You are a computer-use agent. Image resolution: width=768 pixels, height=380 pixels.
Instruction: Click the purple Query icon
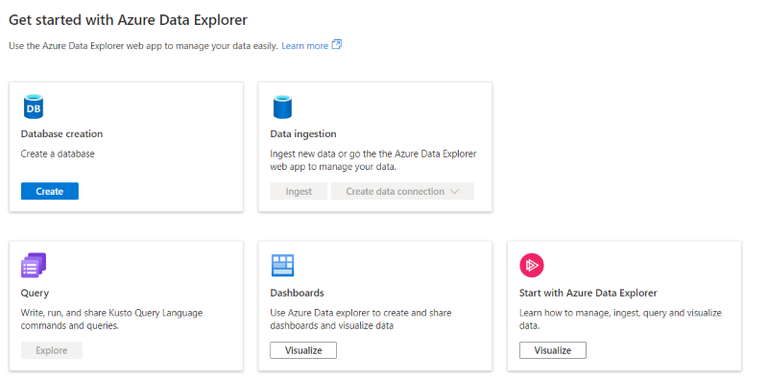(33, 265)
